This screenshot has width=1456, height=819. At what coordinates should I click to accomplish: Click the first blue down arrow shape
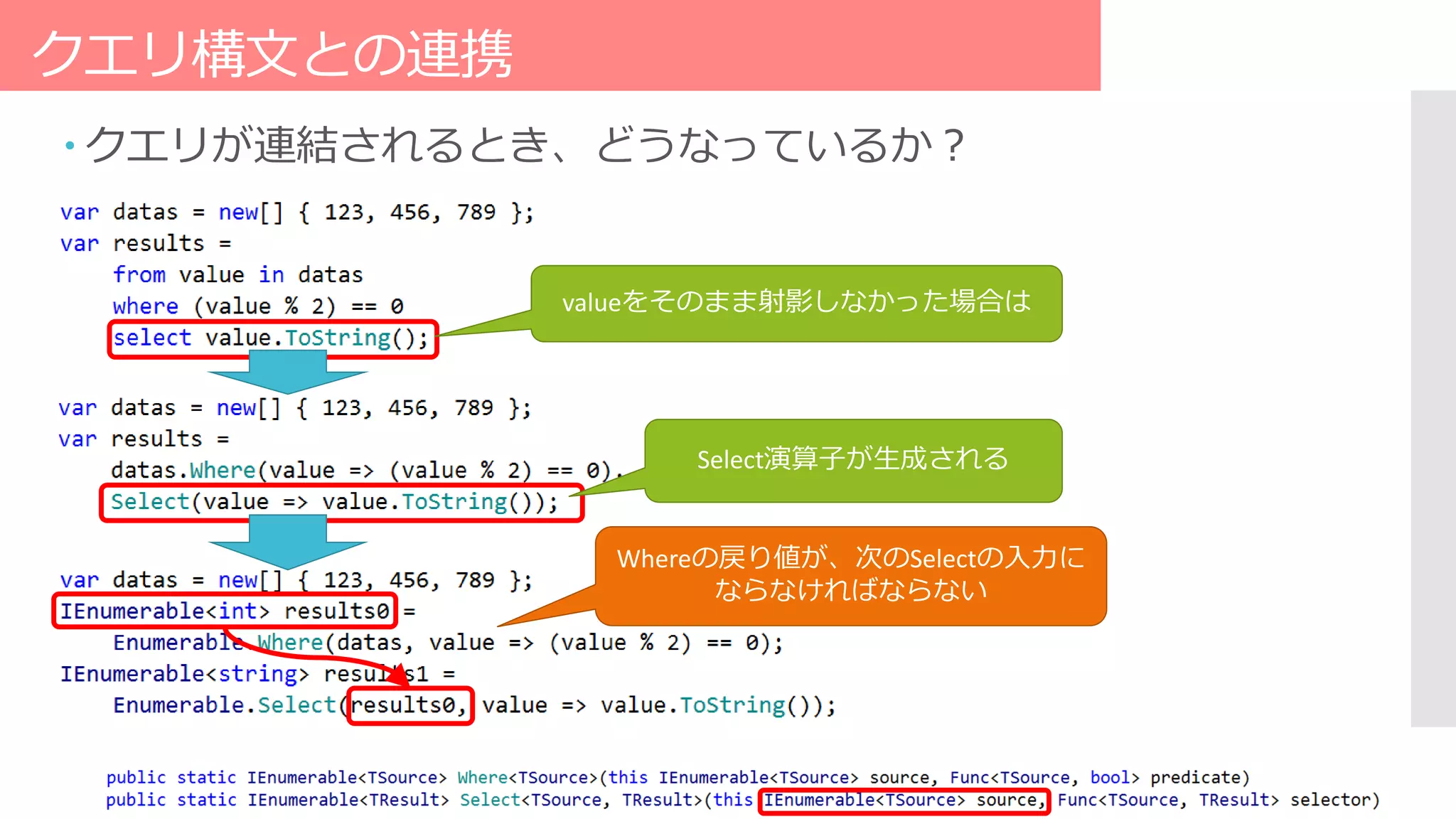(x=288, y=373)
